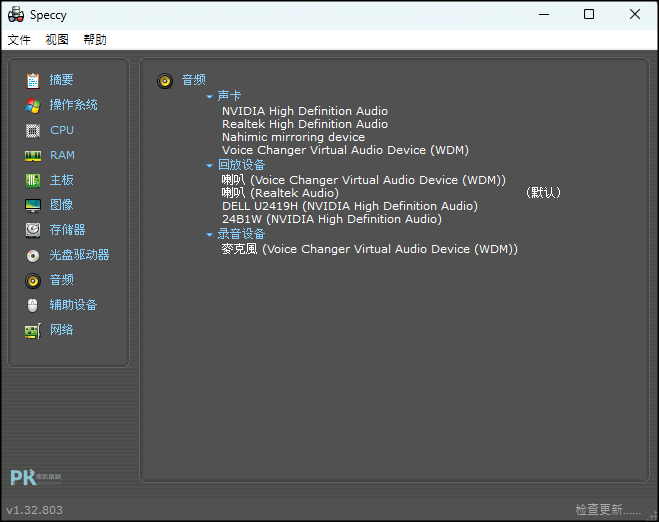Viewport: 659px width, 522px height.
Task: Open the 操作系统 page
Action: [74, 105]
